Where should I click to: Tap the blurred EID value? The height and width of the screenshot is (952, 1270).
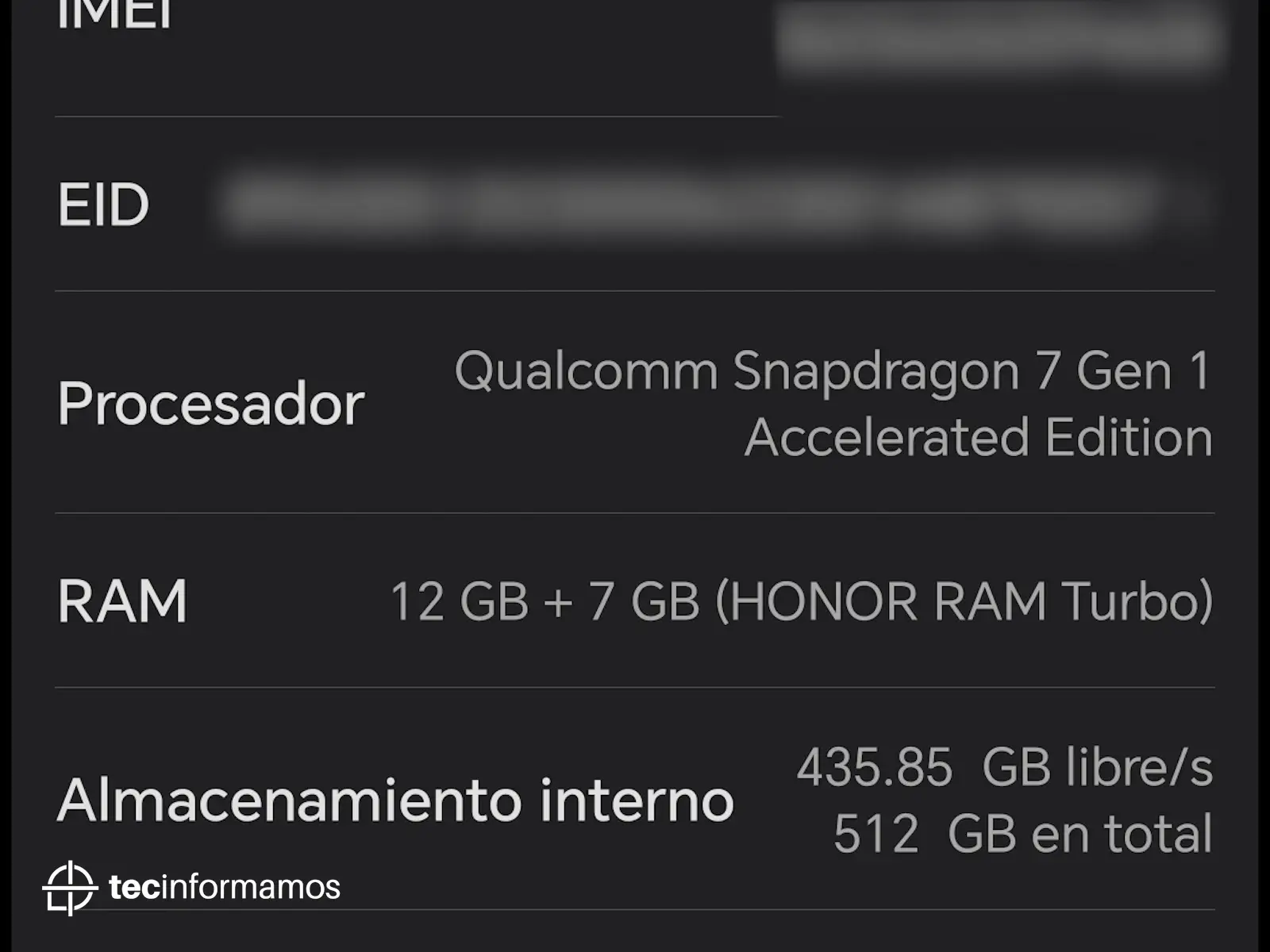691,205
